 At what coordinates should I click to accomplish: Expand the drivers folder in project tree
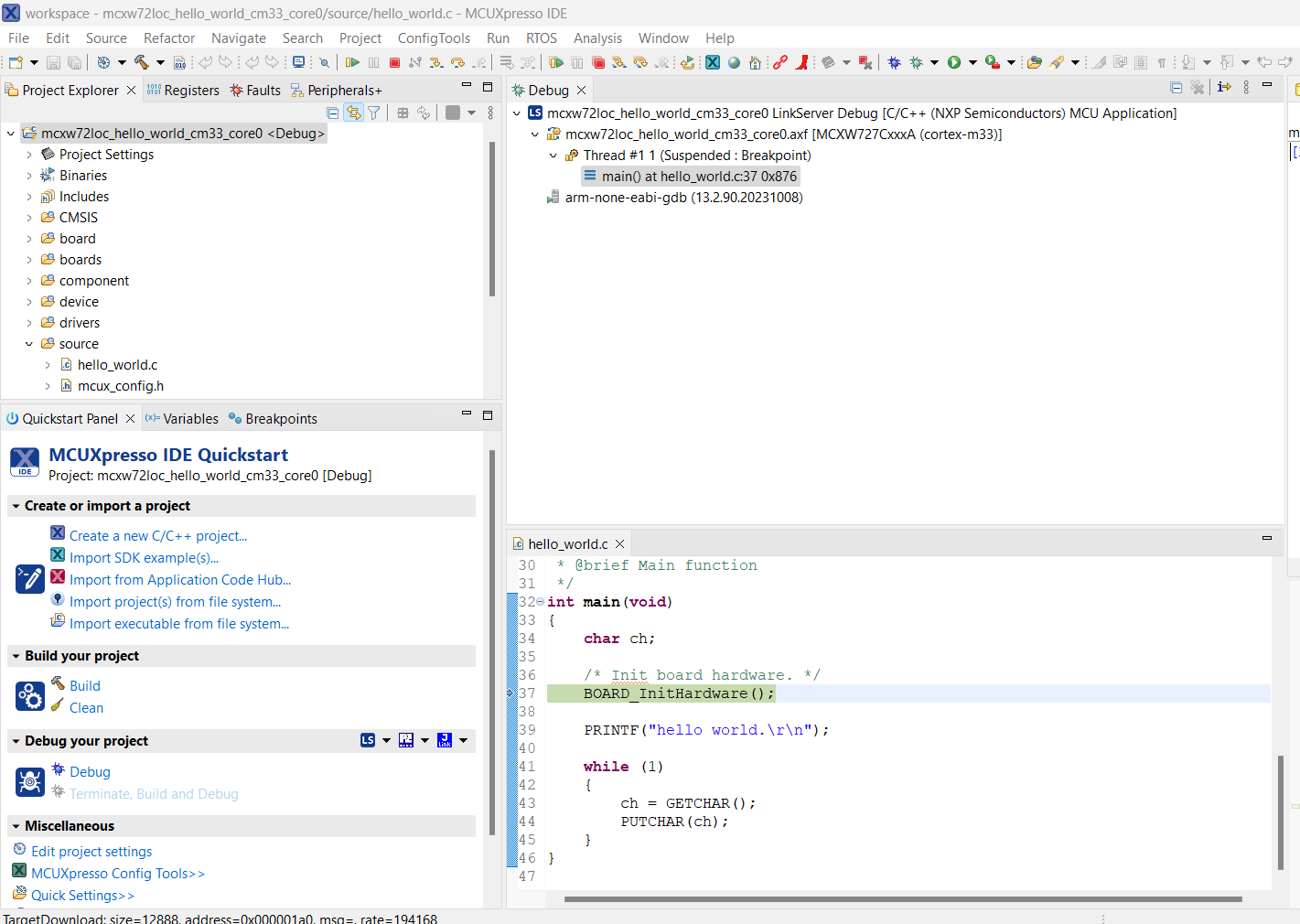pyautogui.click(x=29, y=323)
